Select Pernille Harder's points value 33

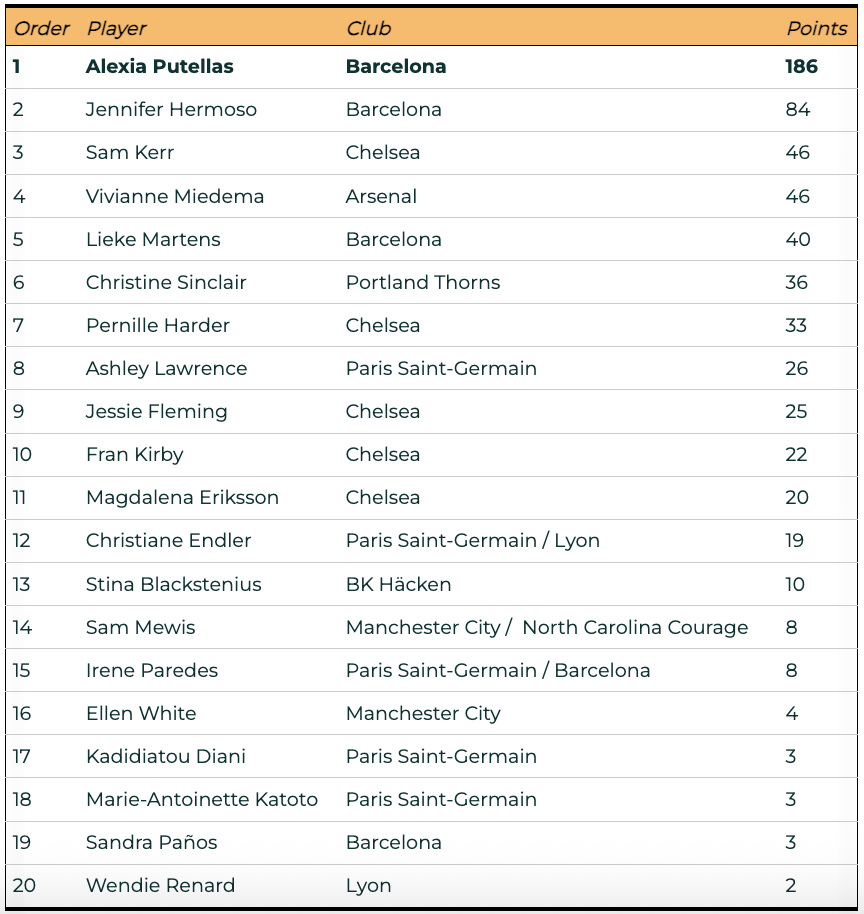tap(796, 325)
